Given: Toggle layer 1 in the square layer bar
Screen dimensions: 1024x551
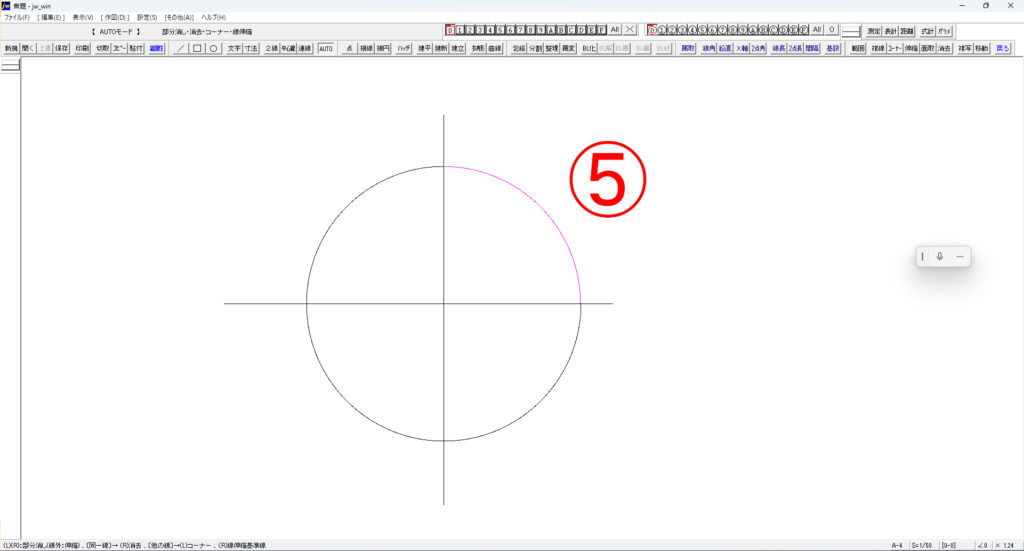Looking at the screenshot, I should (x=461, y=30).
